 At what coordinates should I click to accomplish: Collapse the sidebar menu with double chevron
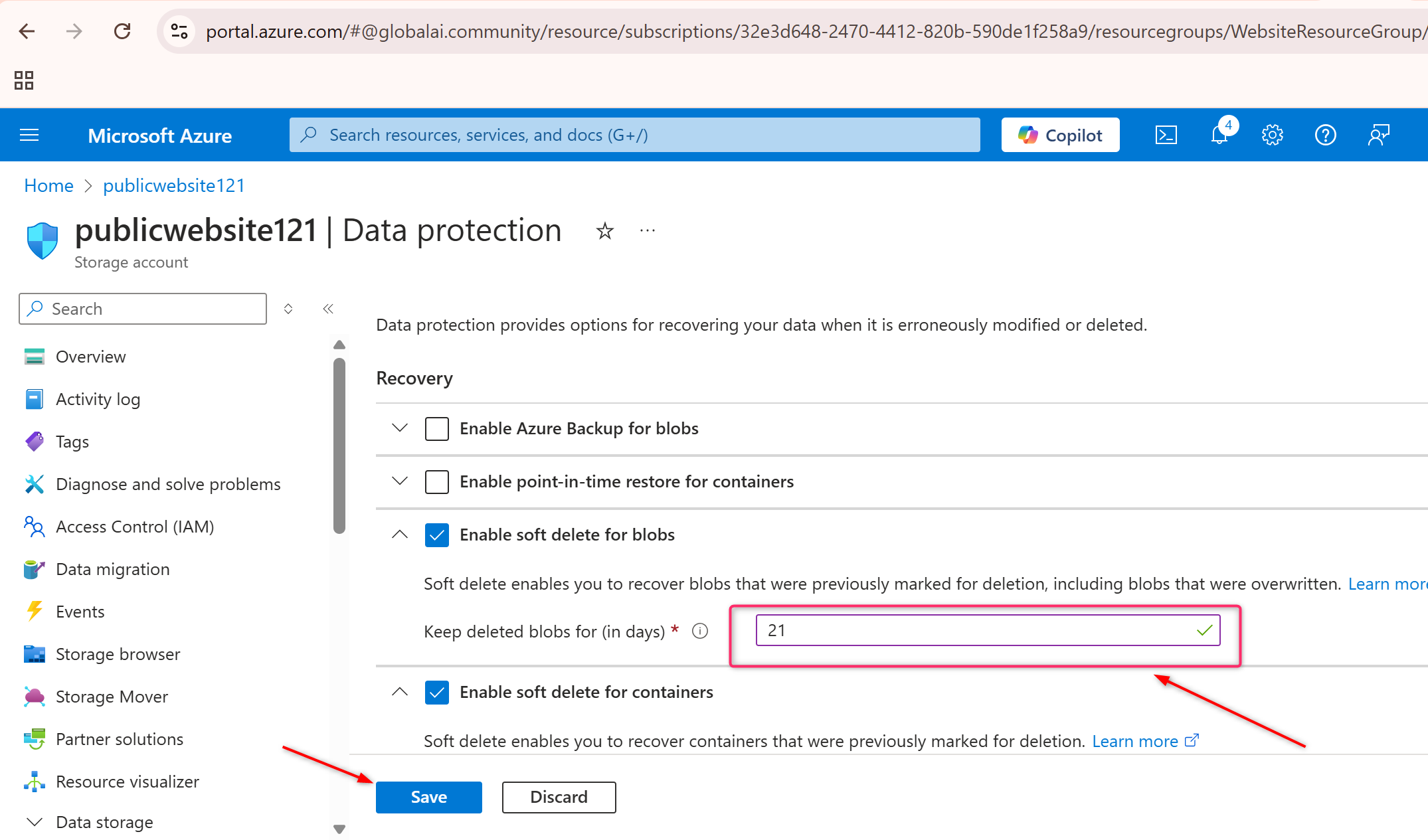pos(328,309)
